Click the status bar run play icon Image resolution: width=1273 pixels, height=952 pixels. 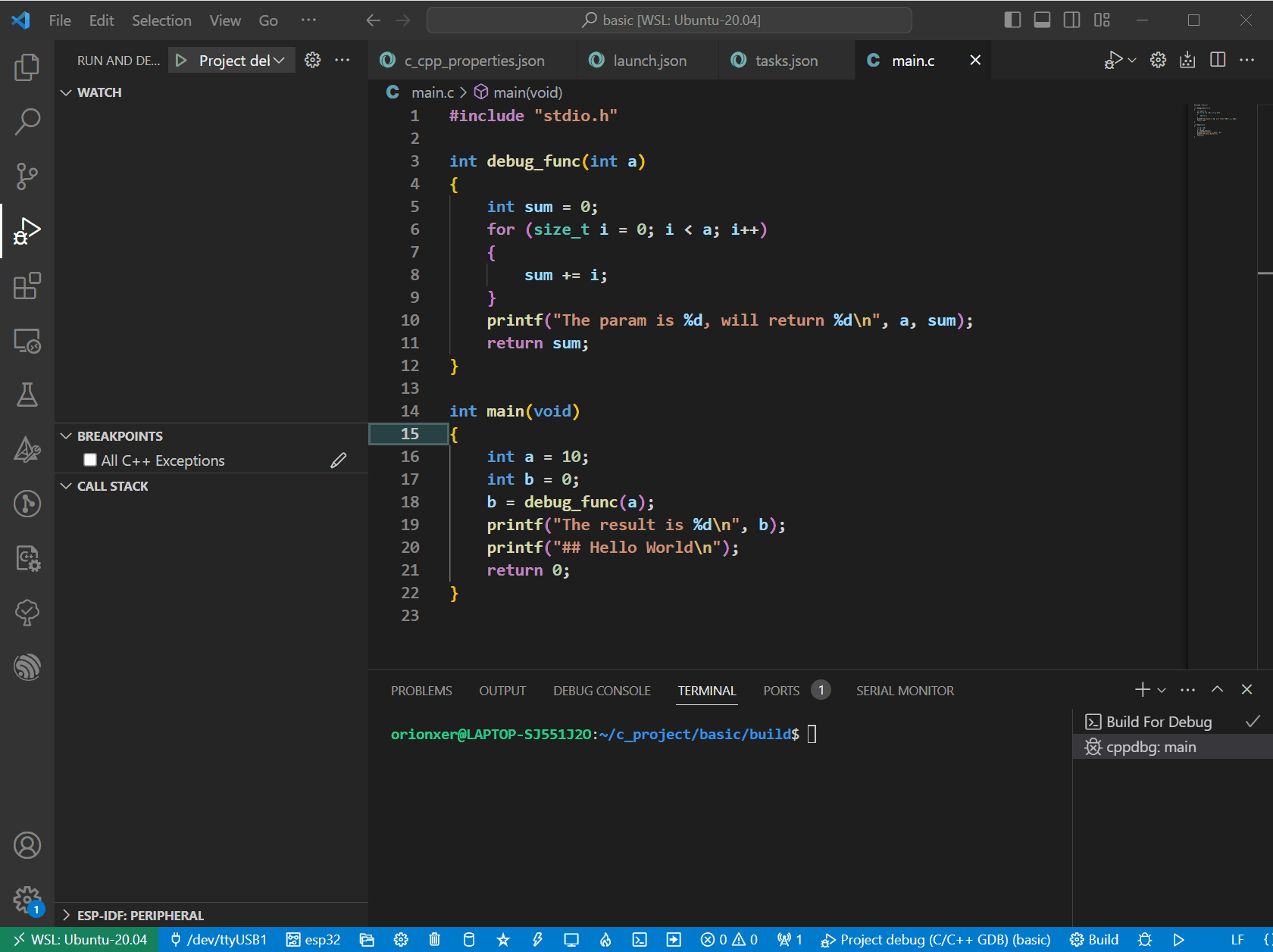click(x=1179, y=940)
